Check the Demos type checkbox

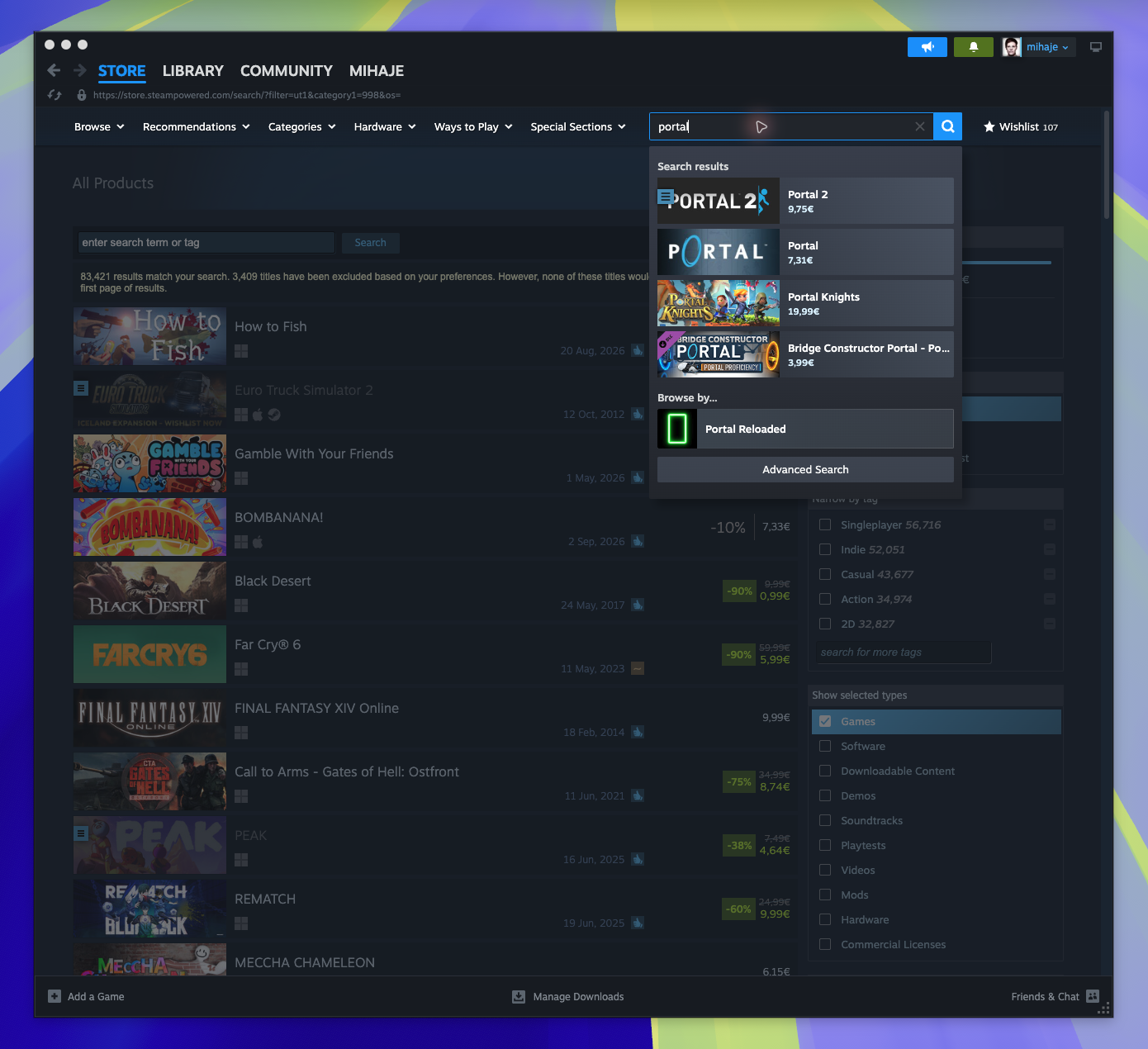pyautogui.click(x=824, y=795)
